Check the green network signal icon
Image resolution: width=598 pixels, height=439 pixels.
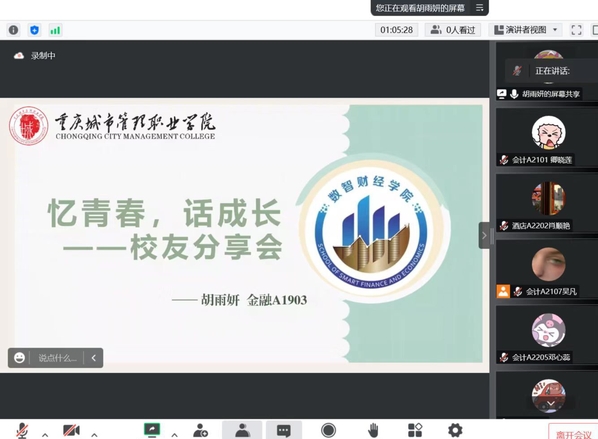tap(55, 30)
